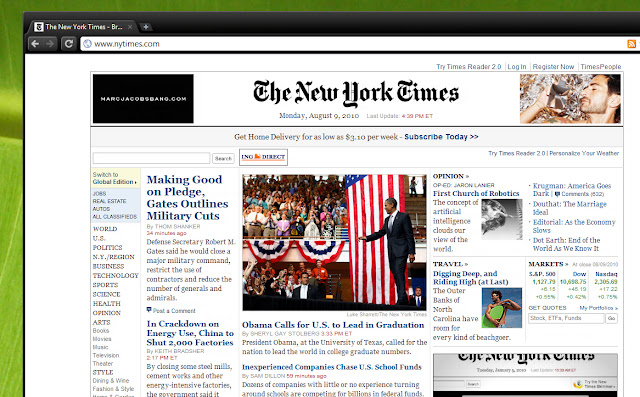Viewport: 640px width, 397px height.
Task: Open Autos in the sidebar
Action: [101, 209]
